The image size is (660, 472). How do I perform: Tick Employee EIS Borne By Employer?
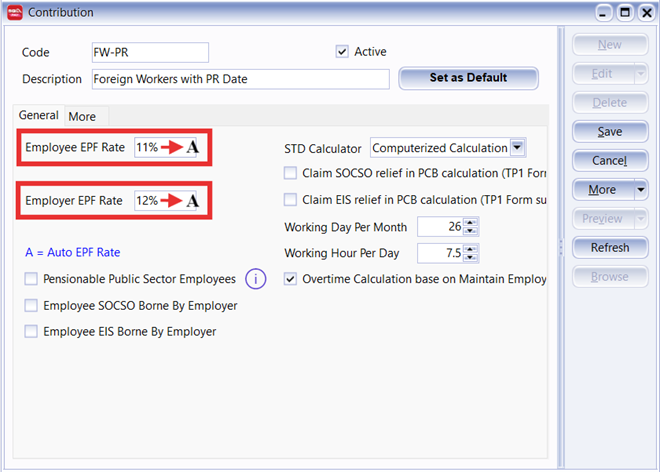coord(32,331)
